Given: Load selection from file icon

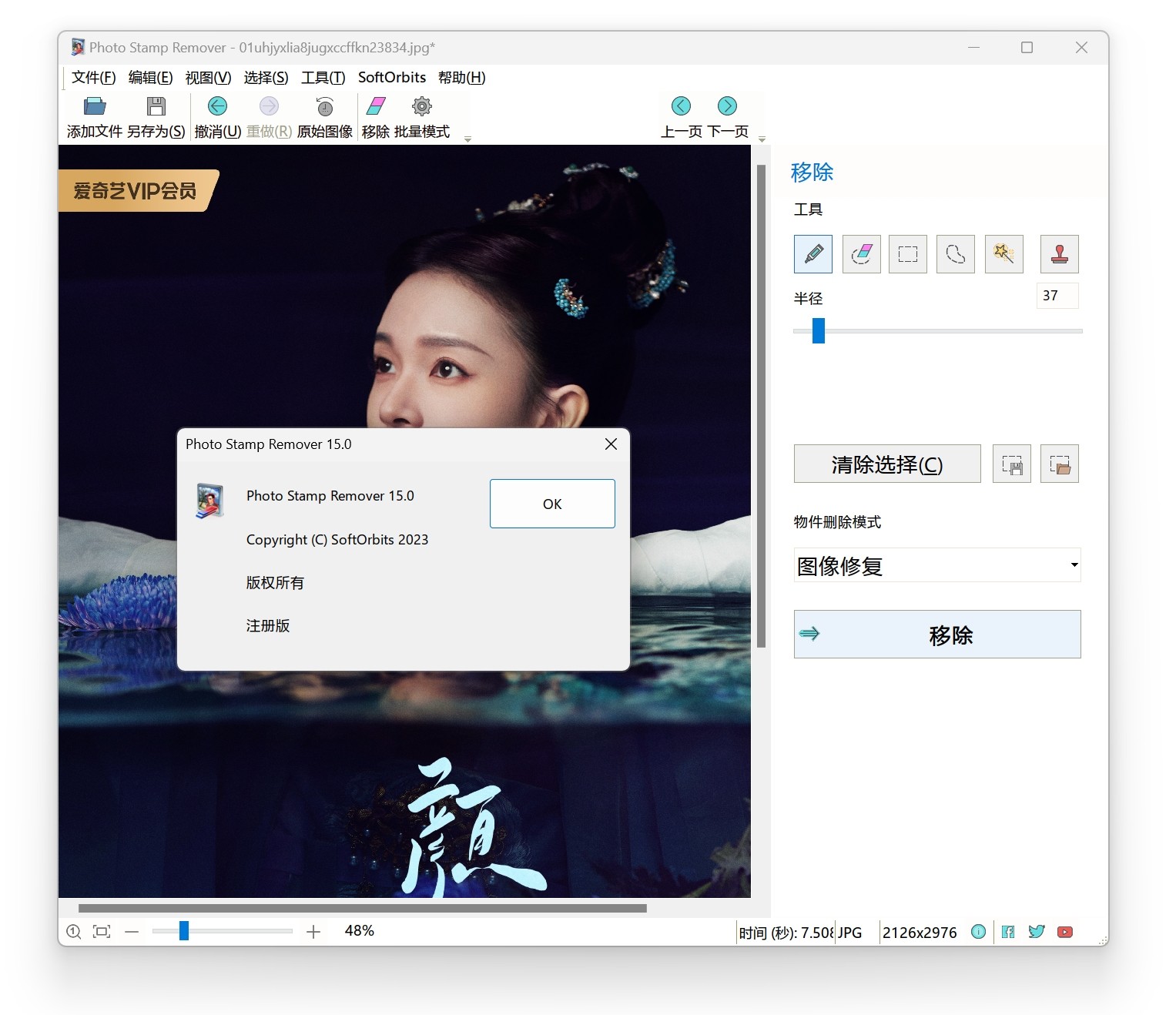Looking at the screenshot, I should [x=1060, y=464].
